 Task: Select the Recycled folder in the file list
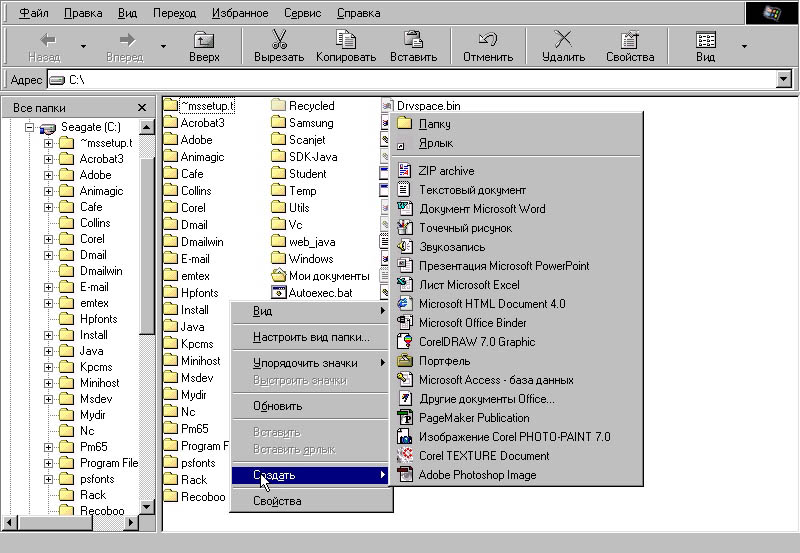(303, 106)
